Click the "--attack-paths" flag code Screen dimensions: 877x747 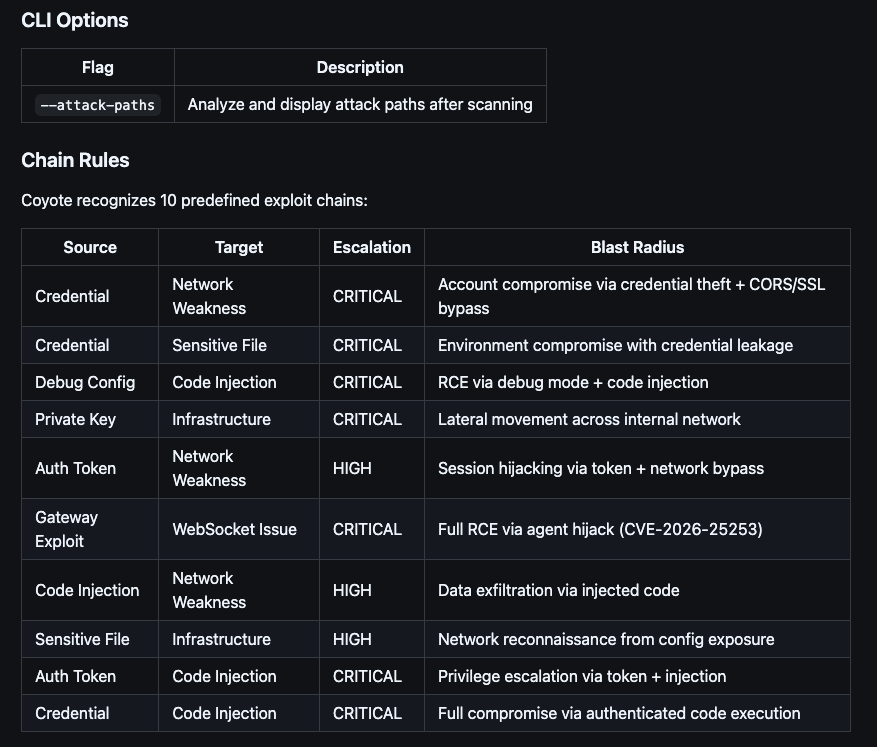pyautogui.click(x=98, y=105)
